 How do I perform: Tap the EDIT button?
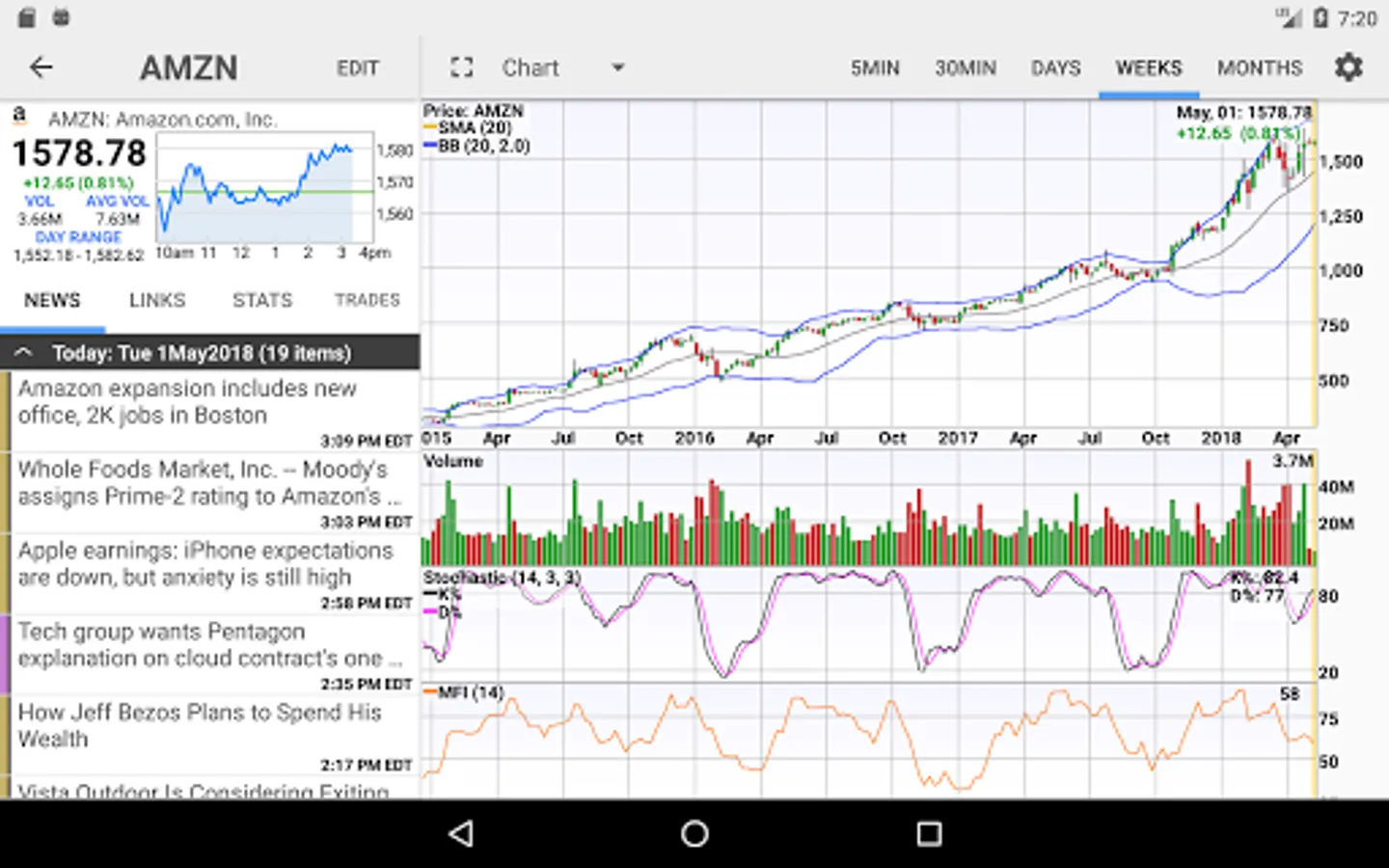click(358, 68)
